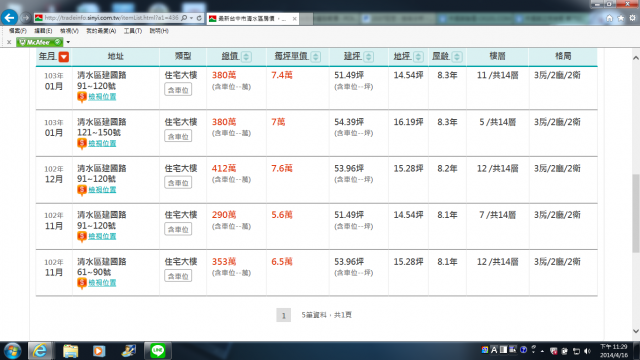This screenshot has width=640, height=360.
Task: Click the volume speaker tray icon
Action: point(587,351)
